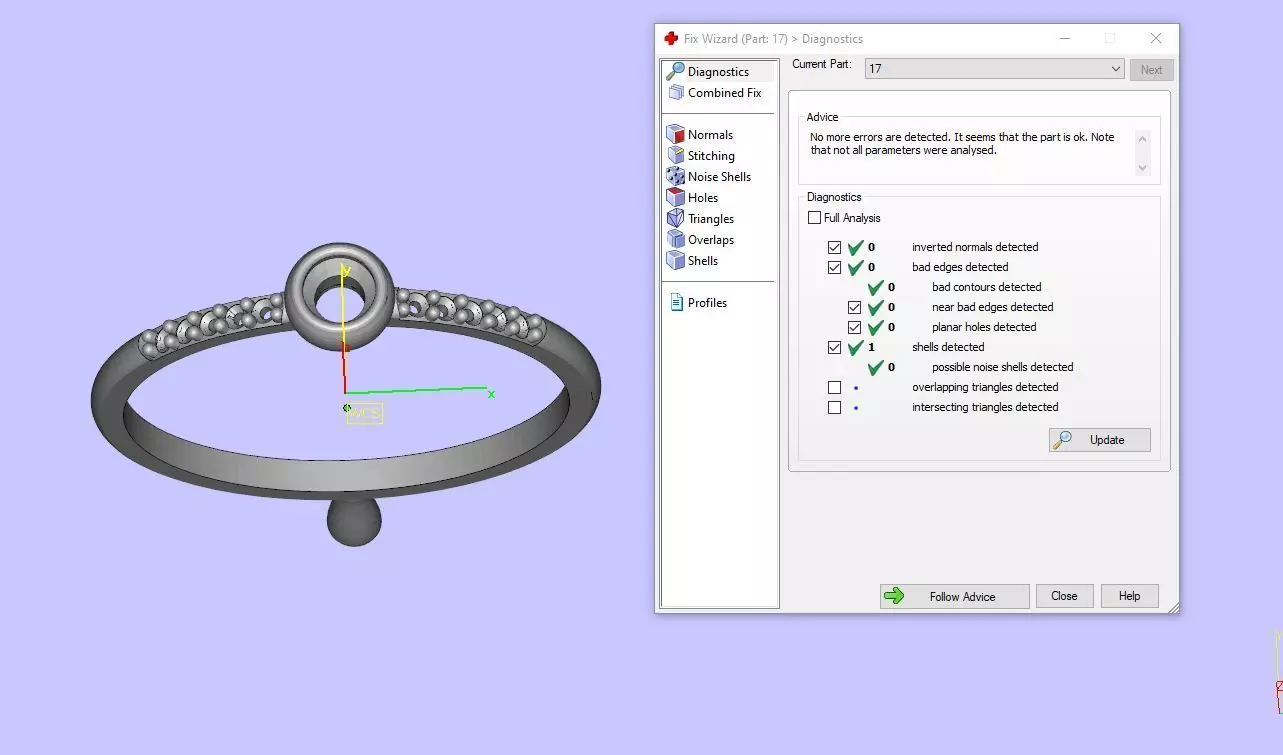Switch to the Holes page
The height and width of the screenshot is (755, 1283).
click(x=703, y=198)
